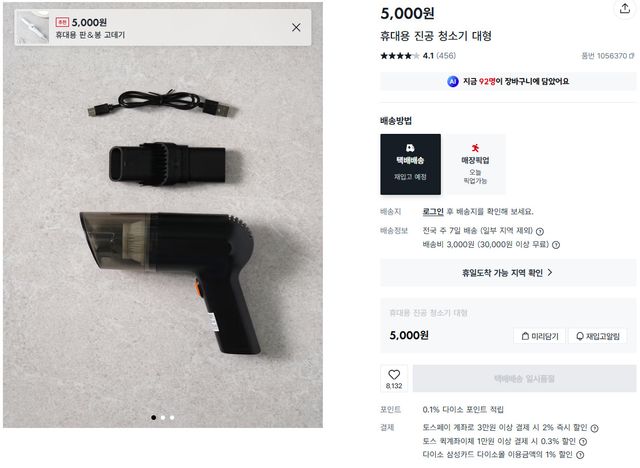Screen dimensions: 640x468
Task: Click info icon next to 삼성카드 discount
Action: [582, 455]
